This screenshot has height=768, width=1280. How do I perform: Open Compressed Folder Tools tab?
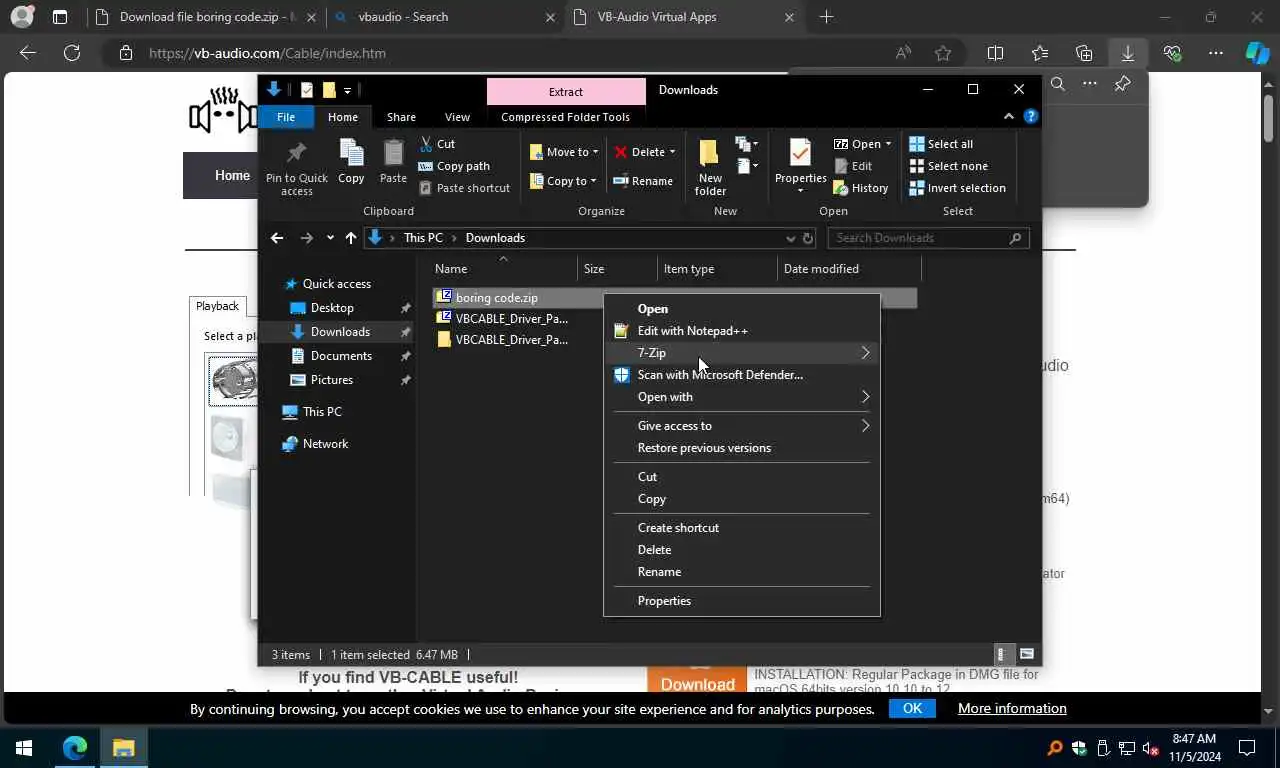pyautogui.click(x=565, y=117)
